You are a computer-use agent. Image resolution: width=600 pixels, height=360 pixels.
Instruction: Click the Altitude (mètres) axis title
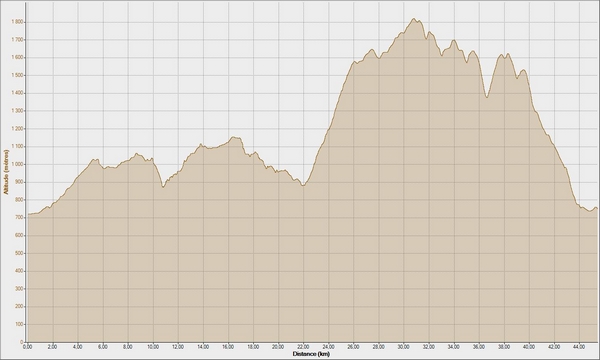6,172
